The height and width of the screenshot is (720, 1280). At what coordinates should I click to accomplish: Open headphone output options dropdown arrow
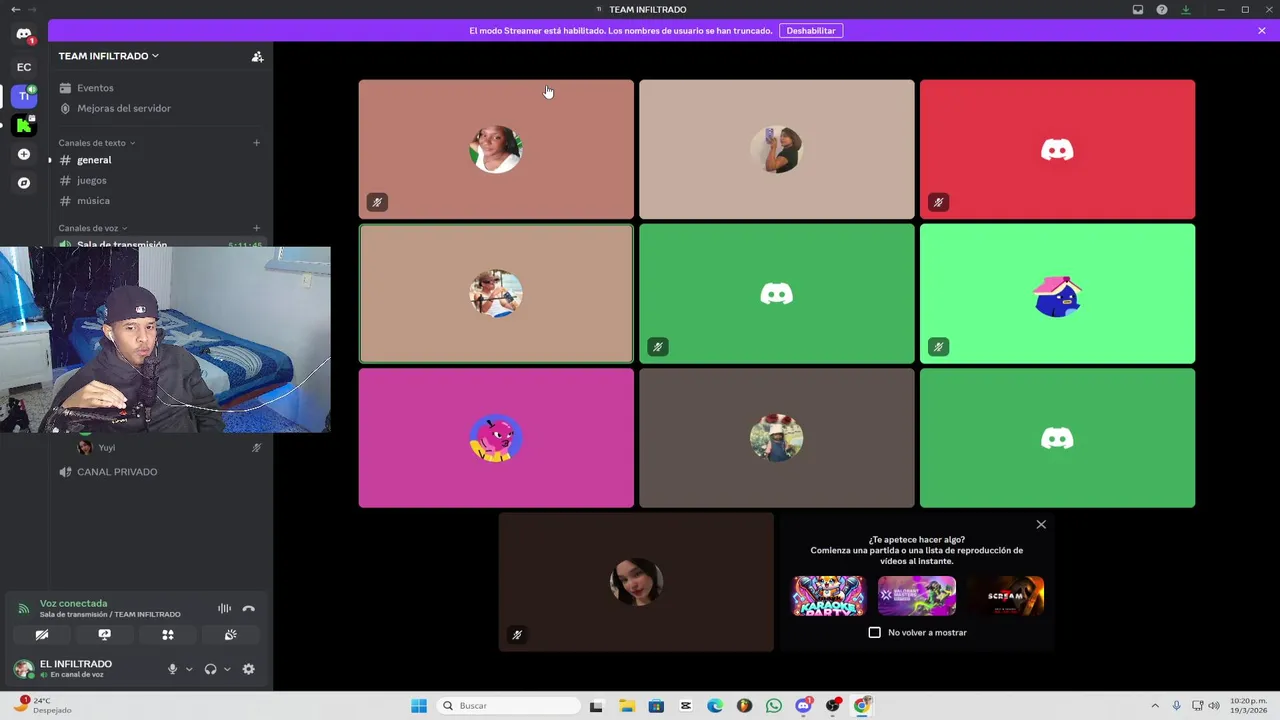coord(227,669)
